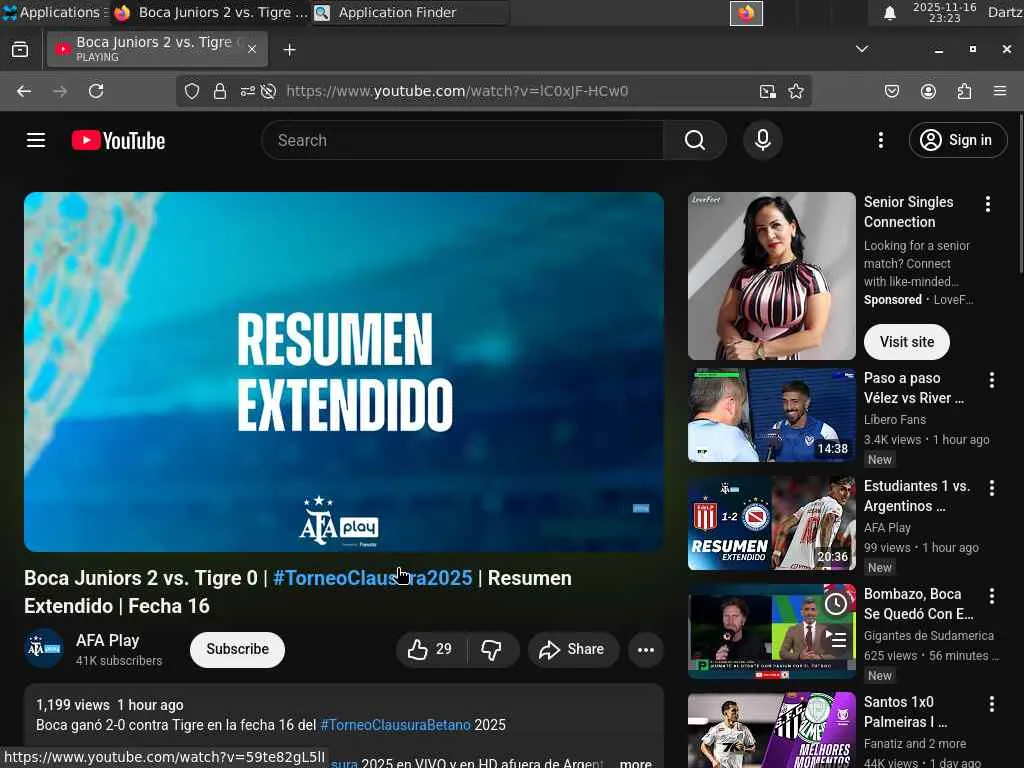Viewport: 1024px width, 768px height.
Task: Open the #TorneoClausuraBetano hashtag in the description
Action: (x=395, y=725)
